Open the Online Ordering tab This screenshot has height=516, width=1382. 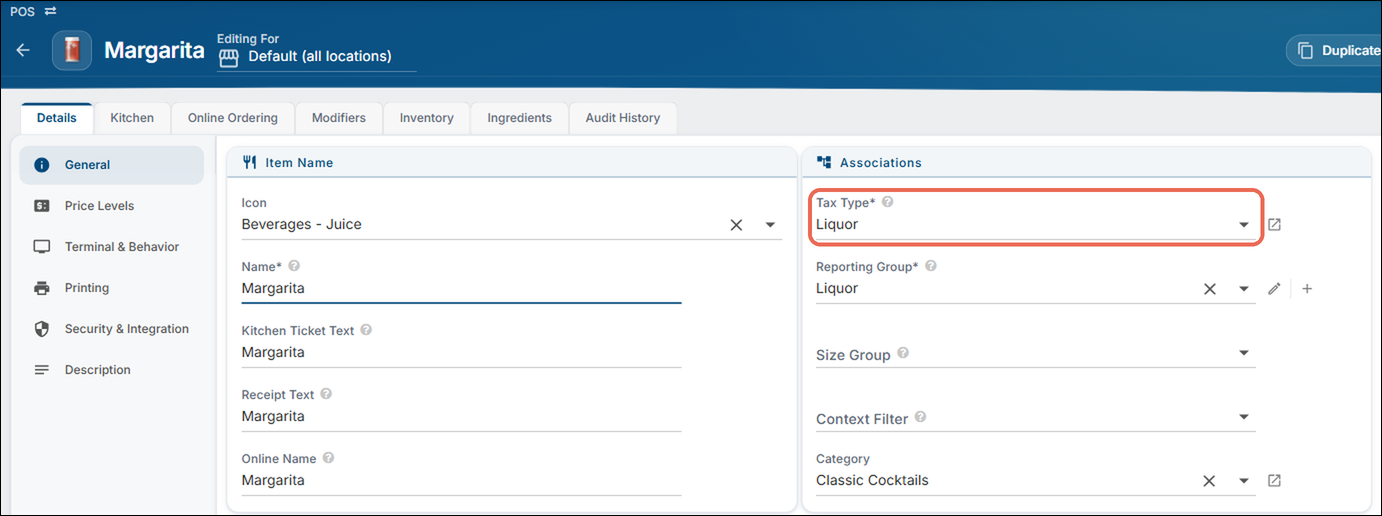(x=233, y=118)
